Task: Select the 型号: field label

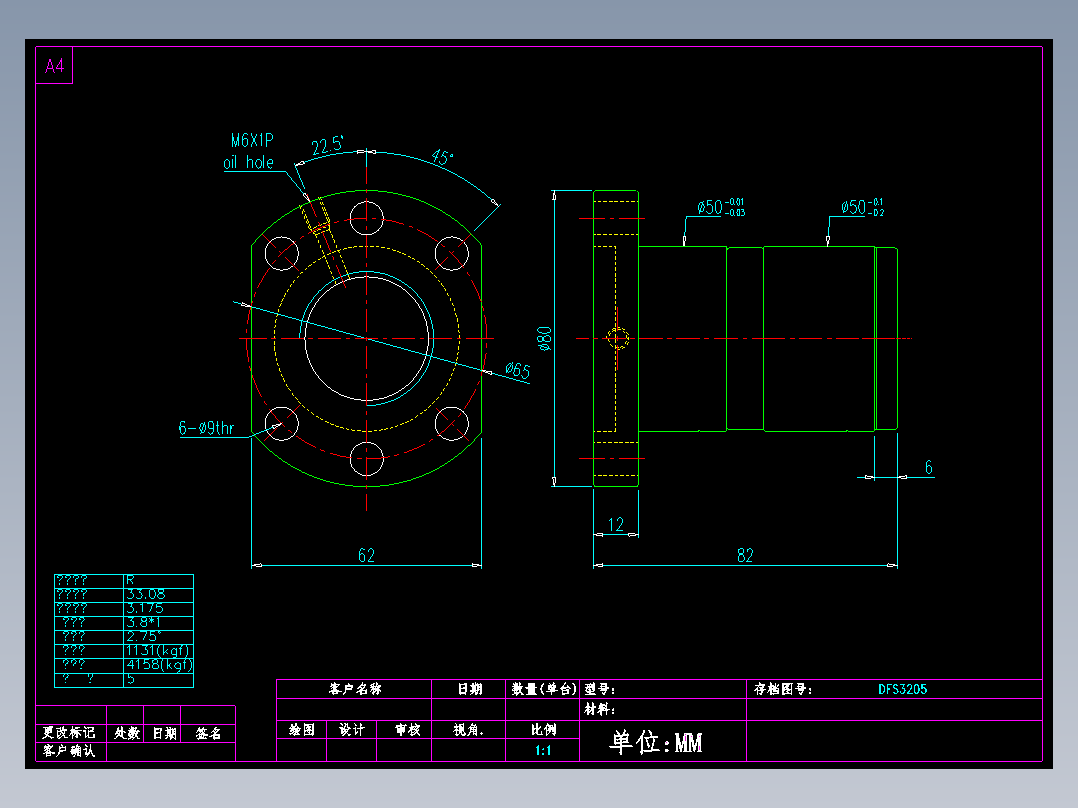Action: pos(600,689)
